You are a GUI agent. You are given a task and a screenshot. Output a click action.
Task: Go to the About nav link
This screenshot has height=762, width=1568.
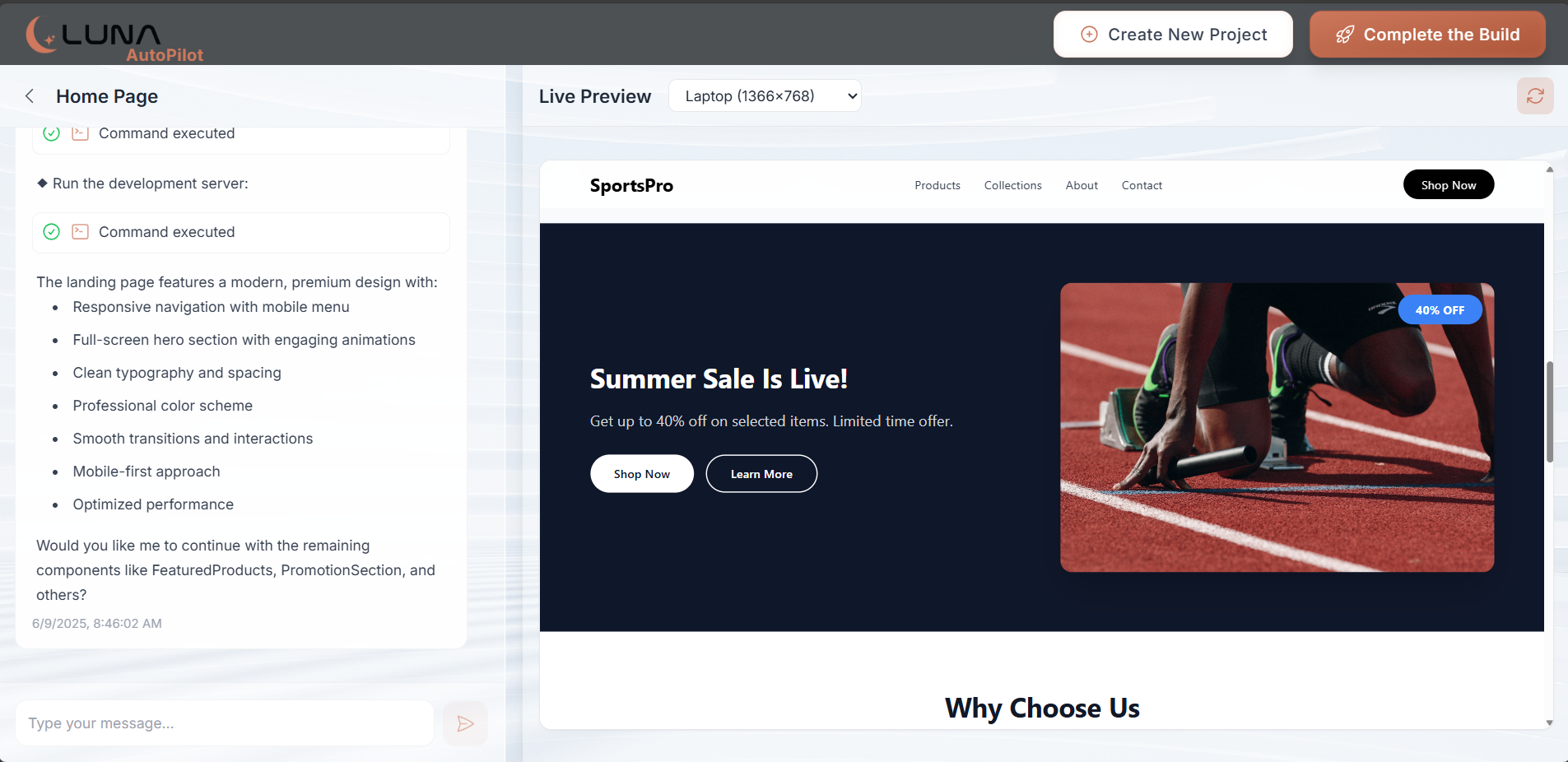tap(1082, 186)
